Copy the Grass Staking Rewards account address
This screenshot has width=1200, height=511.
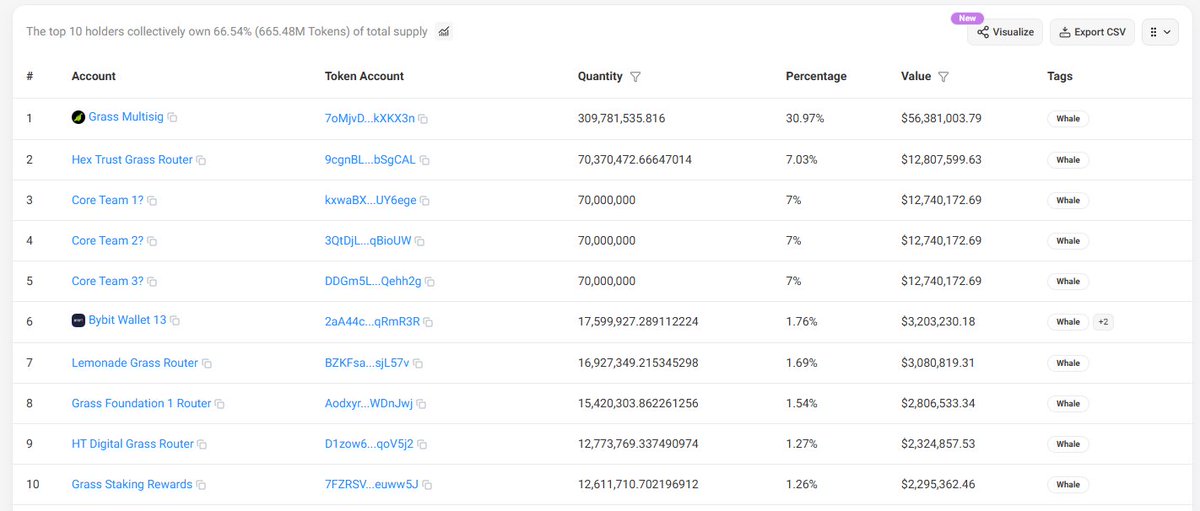pos(201,485)
